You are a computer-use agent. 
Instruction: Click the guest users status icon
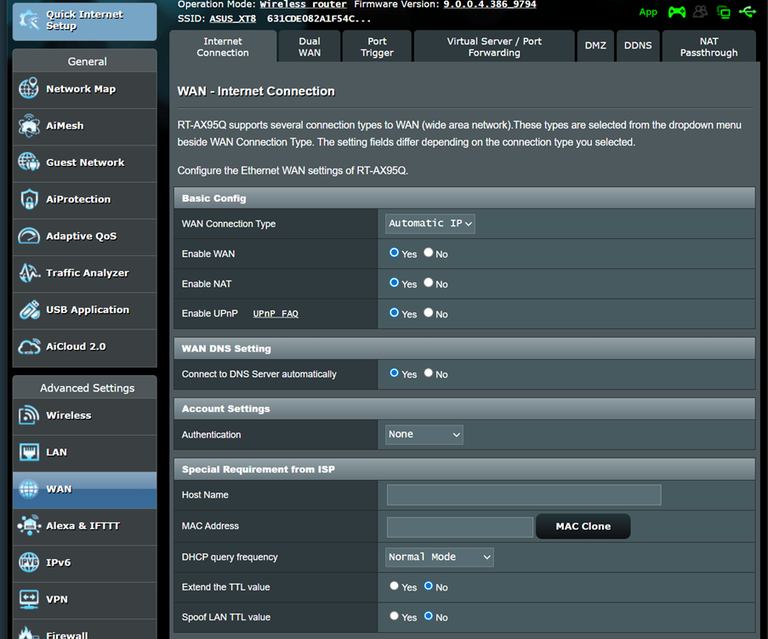700,12
